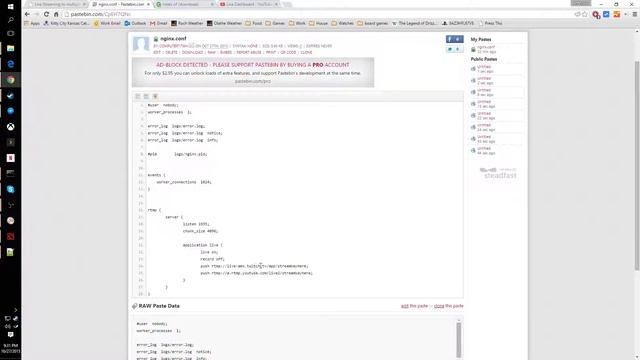Click the CLONE paste link
The image size is (640, 360).
tap(306, 52)
